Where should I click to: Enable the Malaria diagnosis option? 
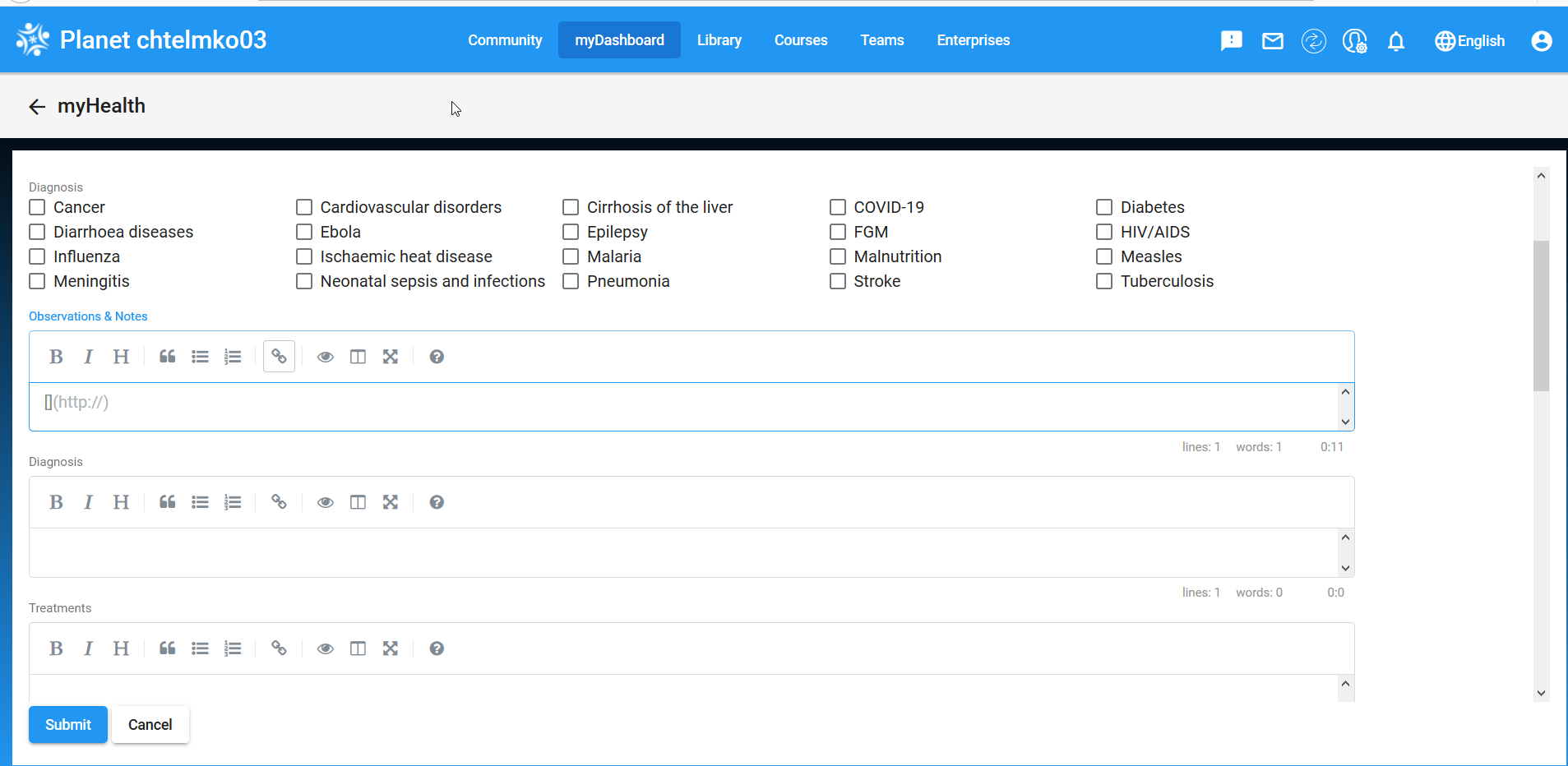[x=571, y=256]
